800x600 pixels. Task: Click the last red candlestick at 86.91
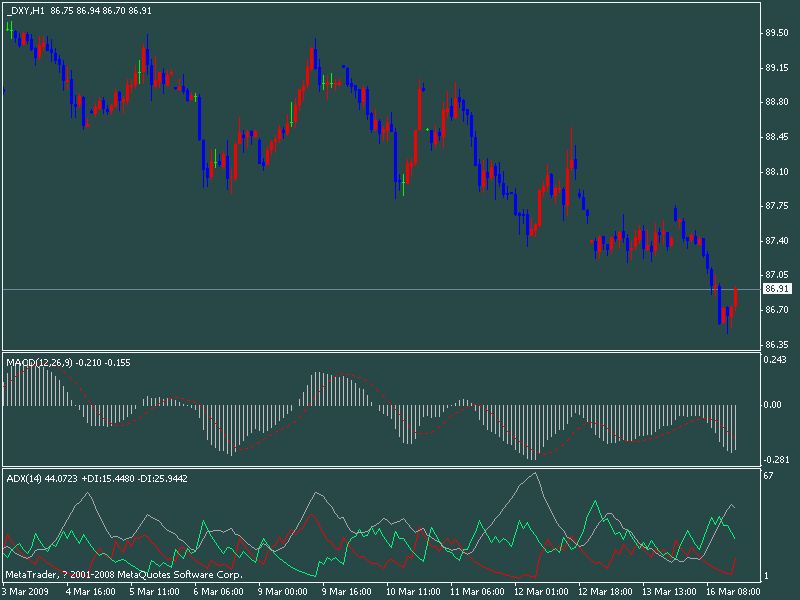(x=736, y=297)
